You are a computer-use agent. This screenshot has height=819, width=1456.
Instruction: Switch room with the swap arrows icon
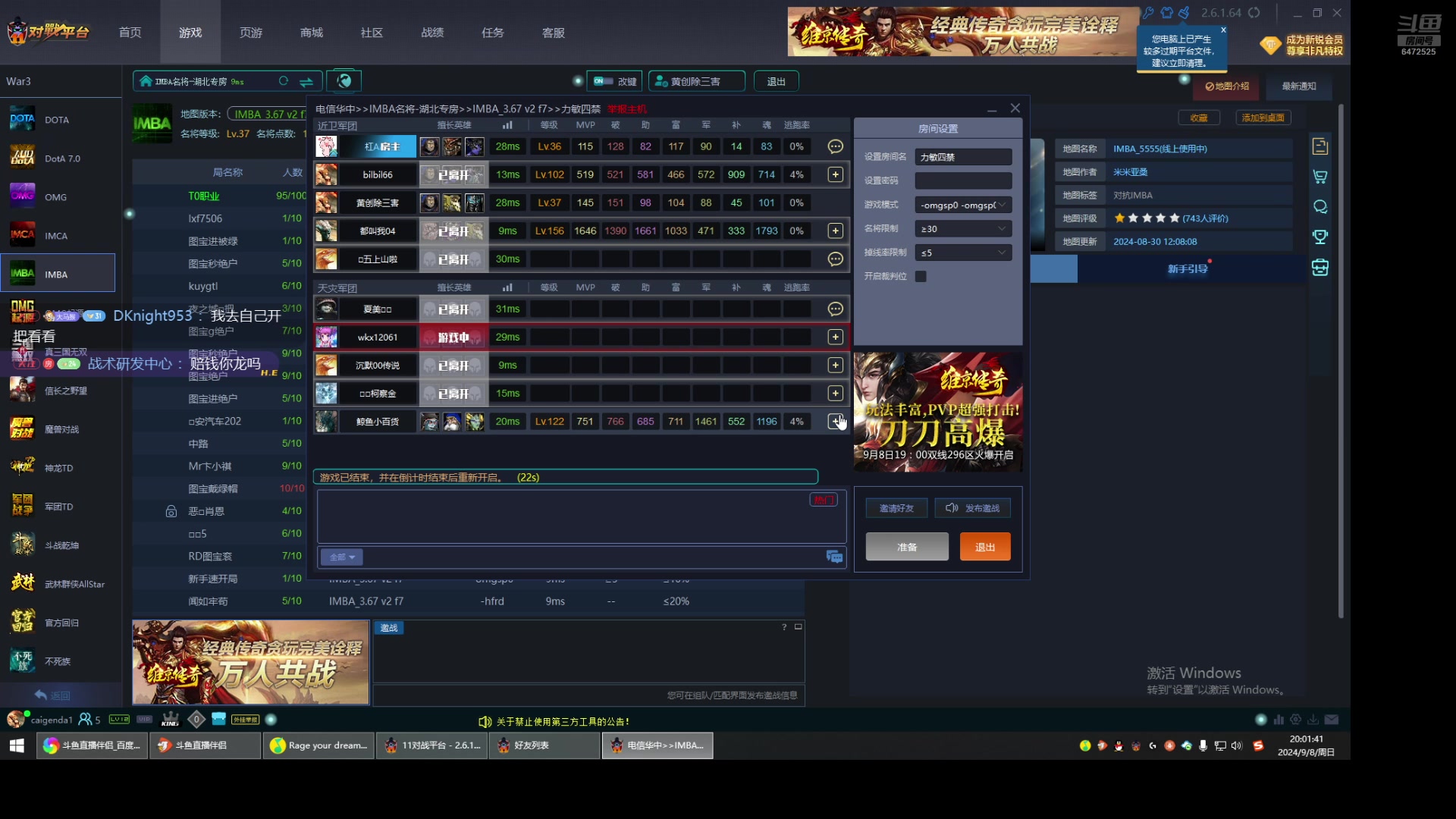[306, 81]
